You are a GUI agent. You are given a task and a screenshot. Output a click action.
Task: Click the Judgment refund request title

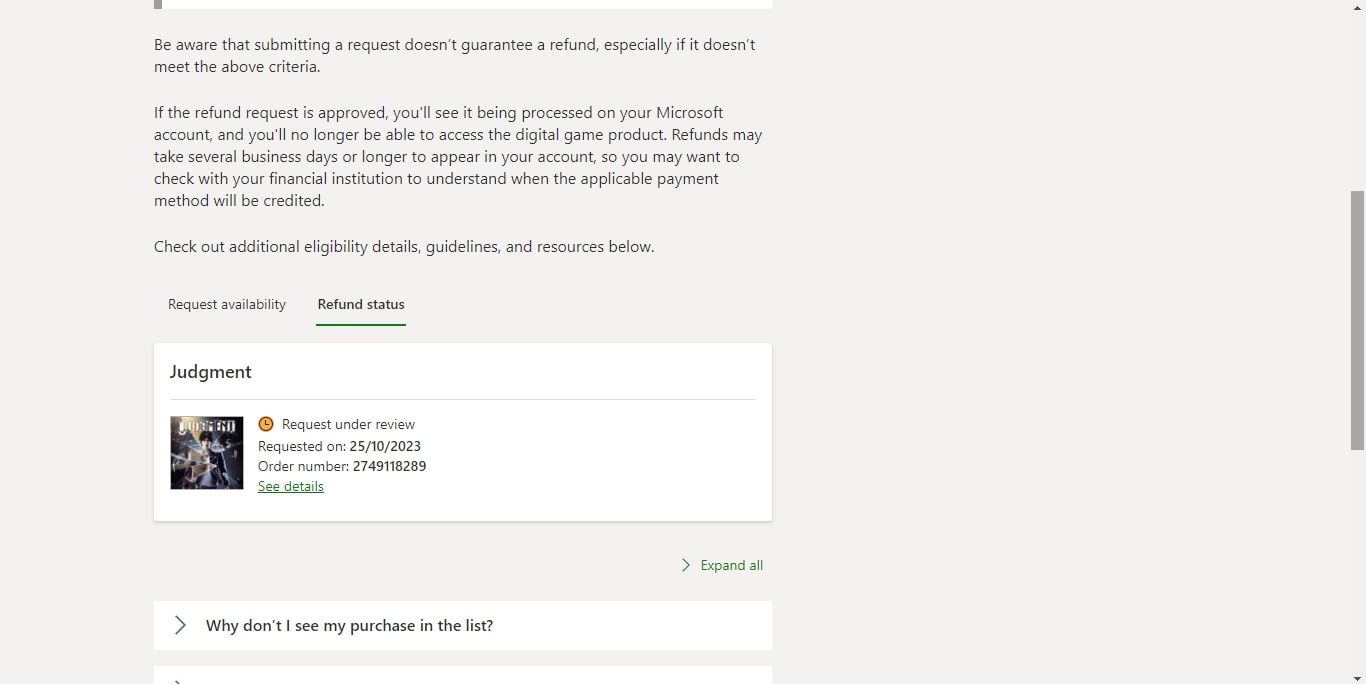[x=210, y=371]
